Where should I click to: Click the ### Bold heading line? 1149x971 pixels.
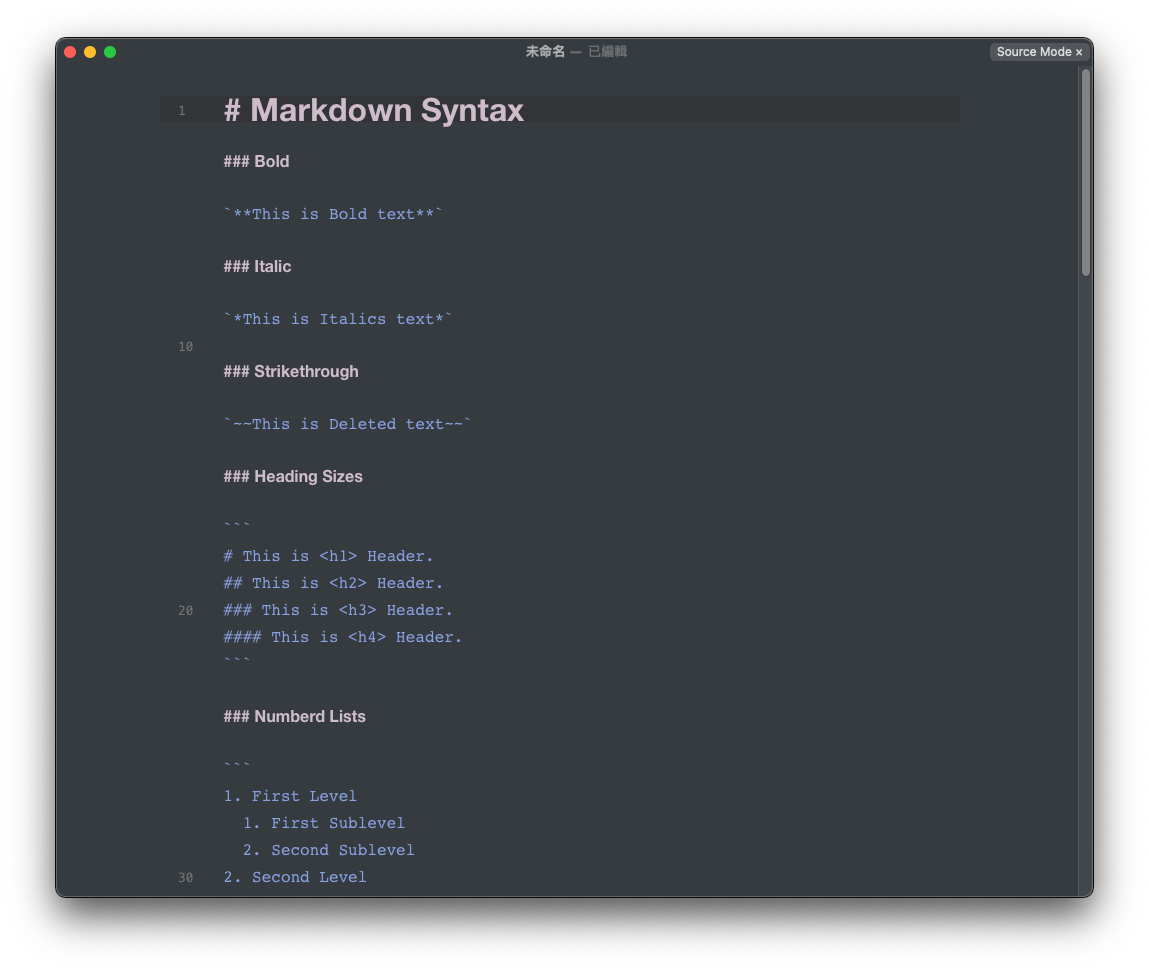point(256,161)
